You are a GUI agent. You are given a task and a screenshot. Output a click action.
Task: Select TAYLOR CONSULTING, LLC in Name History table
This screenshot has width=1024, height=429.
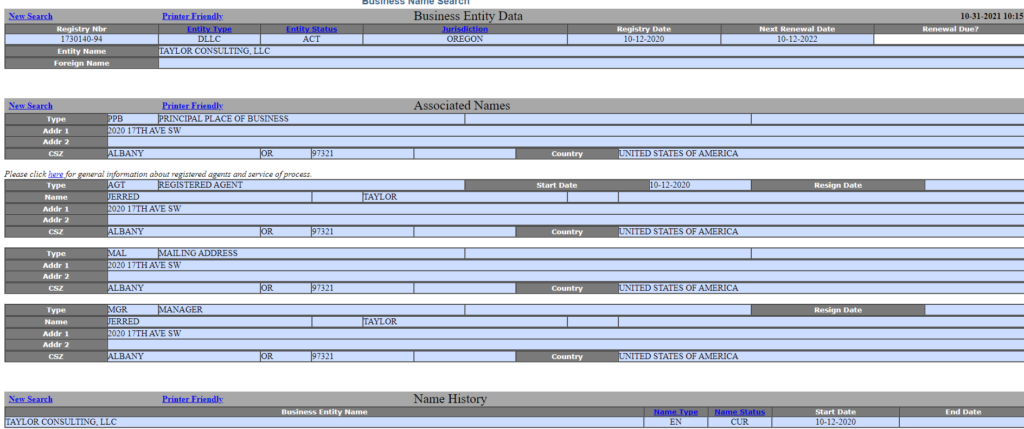(x=61, y=422)
